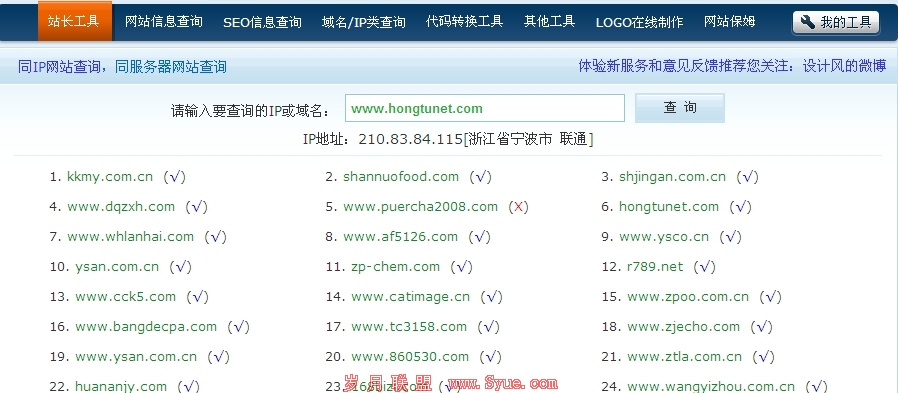This screenshot has width=898, height=393.
Task: Click the check mark beside shannuofood.com
Action: pos(480,177)
